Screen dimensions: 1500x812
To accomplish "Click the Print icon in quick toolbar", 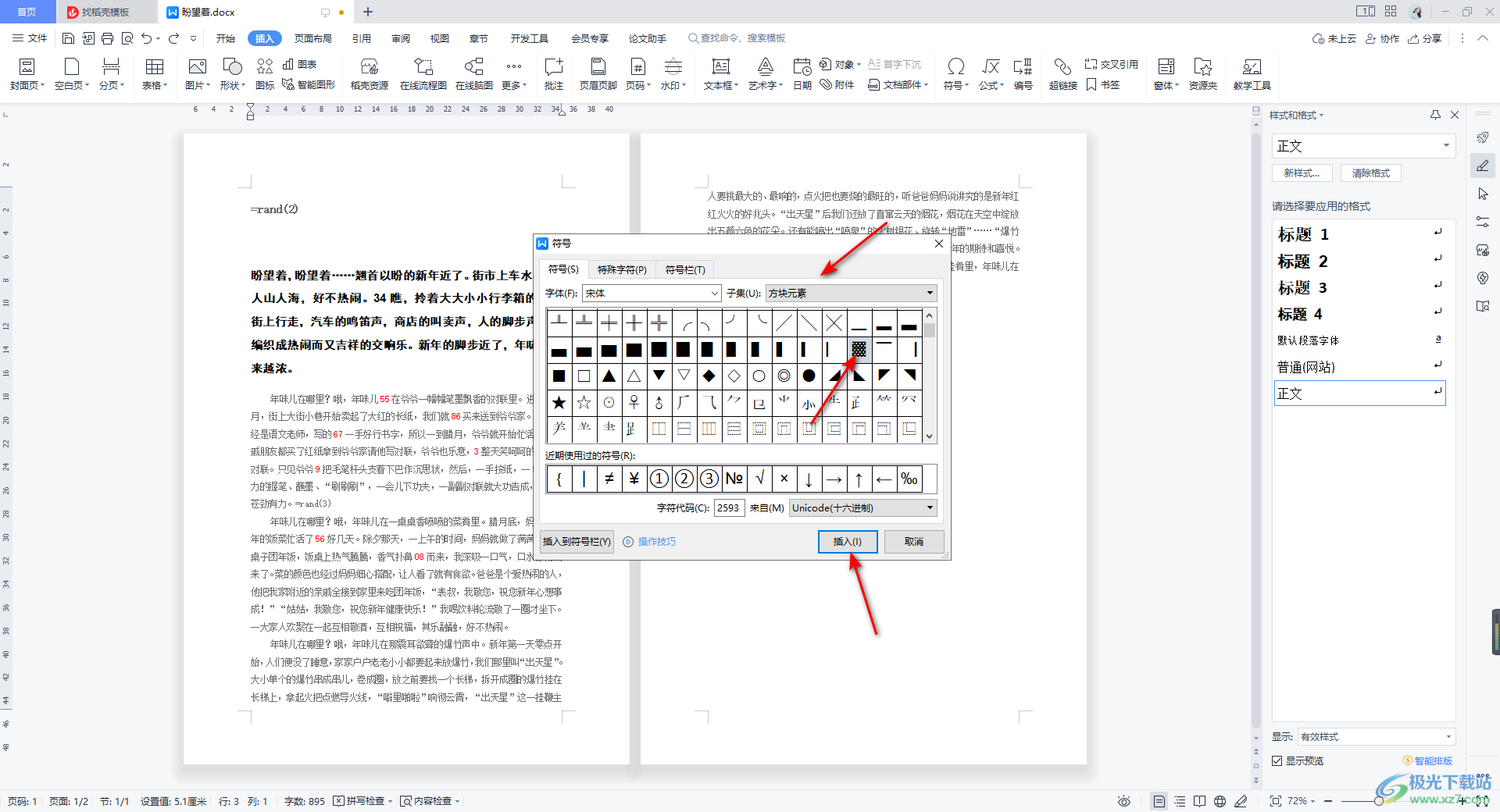I will (x=107, y=38).
